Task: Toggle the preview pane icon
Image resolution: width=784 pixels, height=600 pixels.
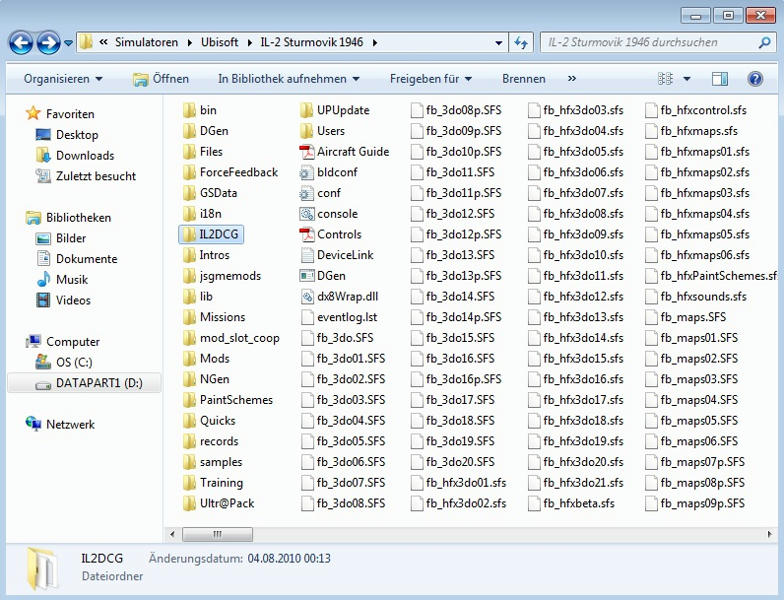Action: [720, 79]
